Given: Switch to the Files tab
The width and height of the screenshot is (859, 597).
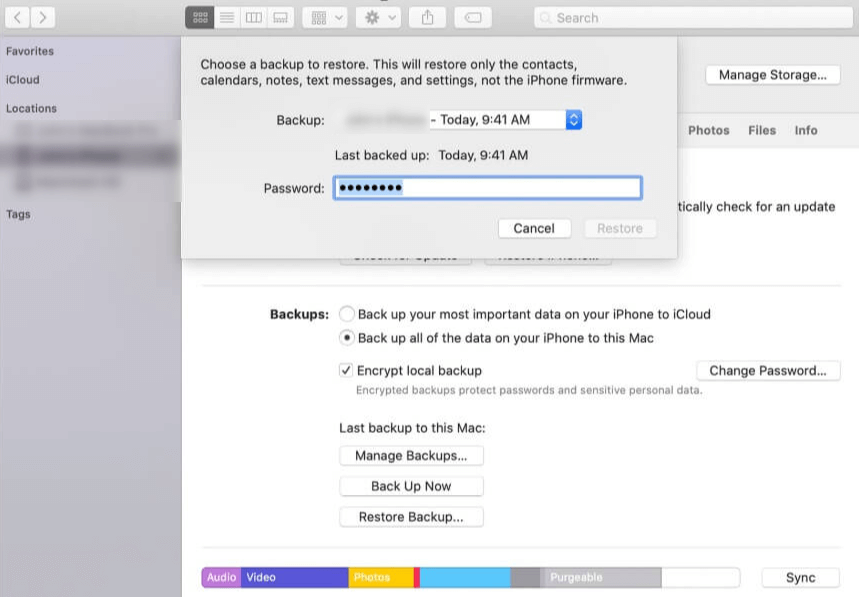Looking at the screenshot, I should point(762,130).
